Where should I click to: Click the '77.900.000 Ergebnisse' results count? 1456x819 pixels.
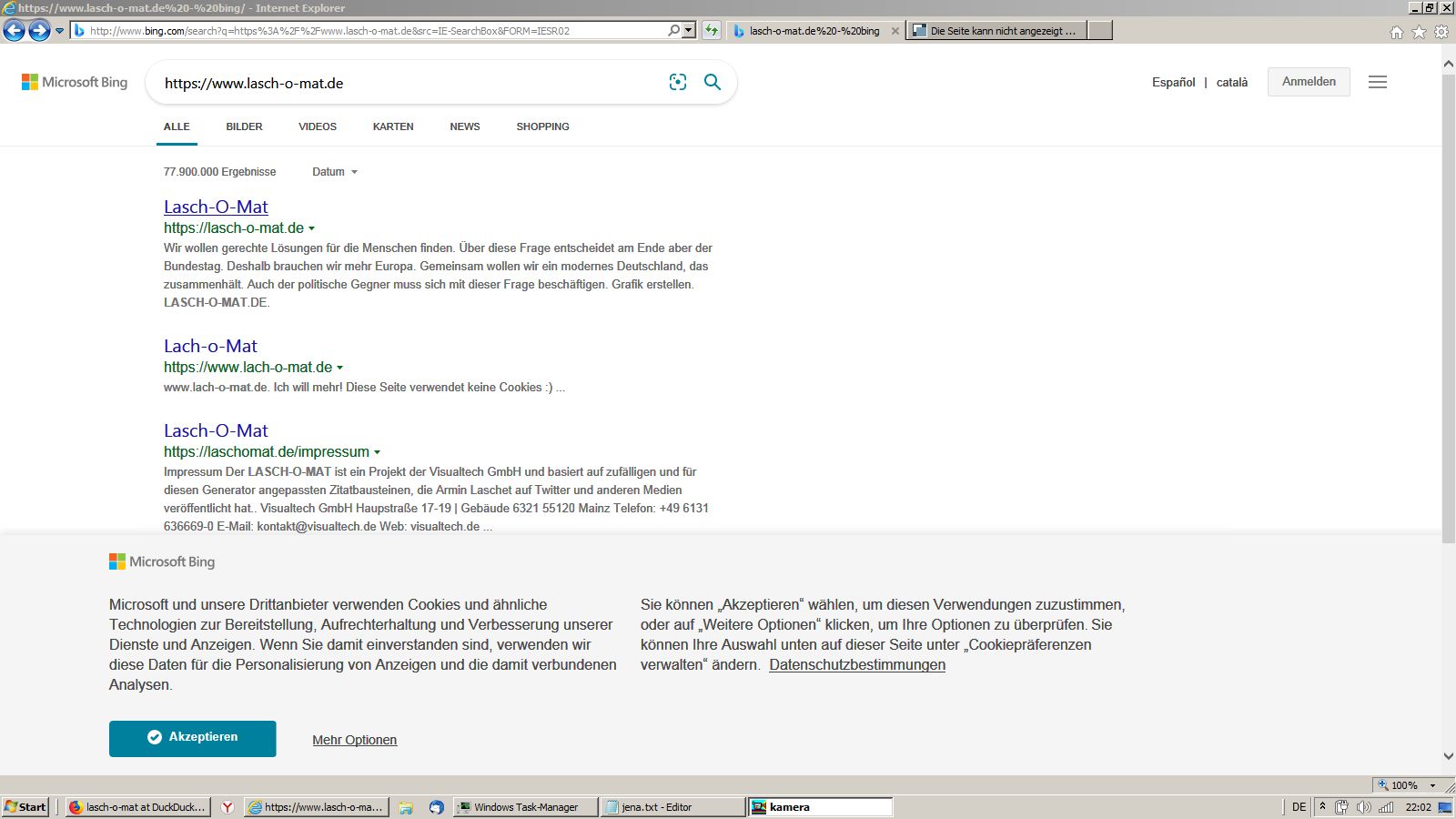pyautogui.click(x=219, y=172)
